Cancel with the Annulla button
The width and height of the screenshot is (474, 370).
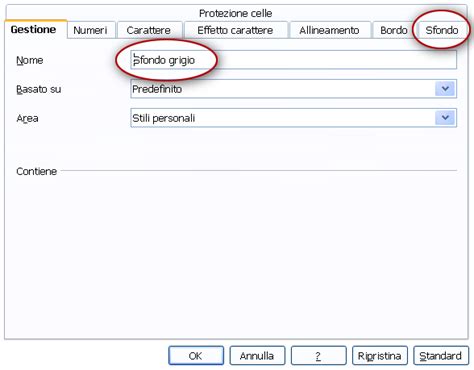(257, 356)
